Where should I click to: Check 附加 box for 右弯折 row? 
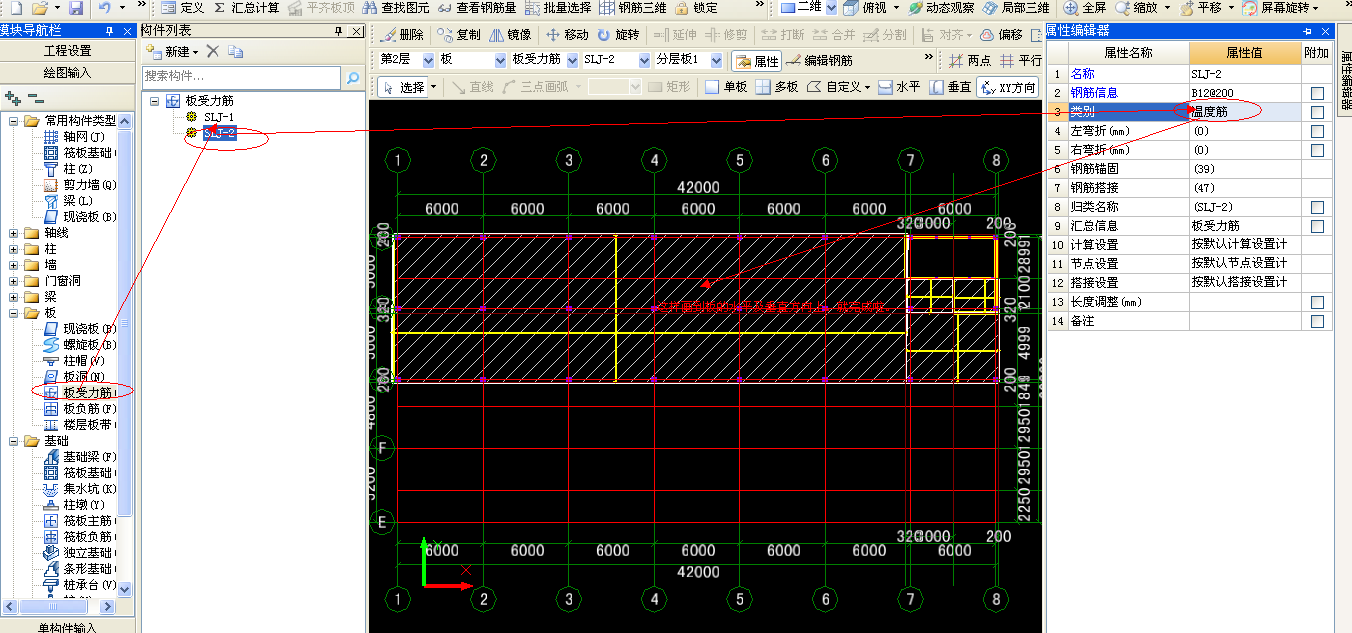click(1317, 150)
